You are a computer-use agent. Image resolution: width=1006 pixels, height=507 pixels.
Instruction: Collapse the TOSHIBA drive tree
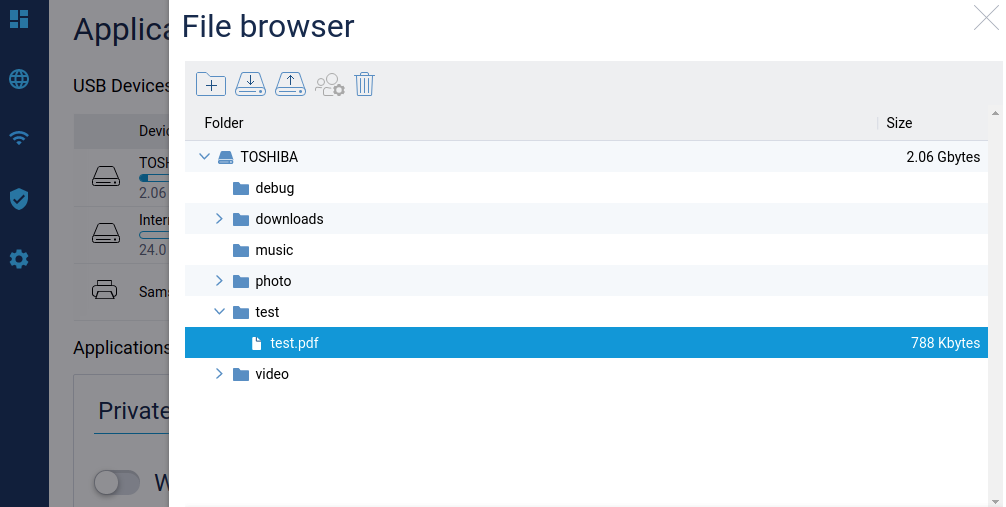[x=205, y=157]
